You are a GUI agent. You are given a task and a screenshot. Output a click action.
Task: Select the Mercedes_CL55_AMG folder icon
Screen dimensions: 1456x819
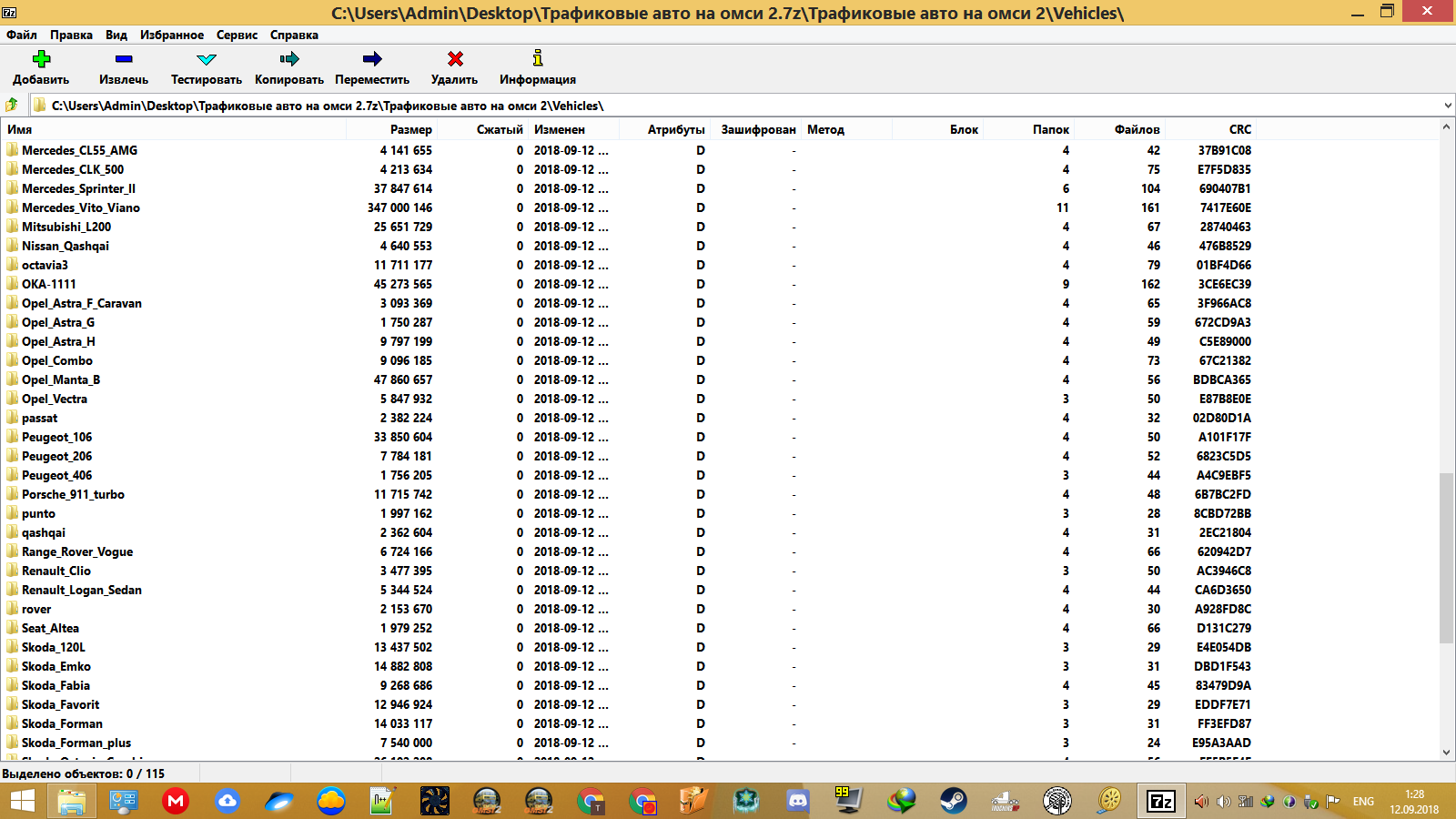pos(12,150)
